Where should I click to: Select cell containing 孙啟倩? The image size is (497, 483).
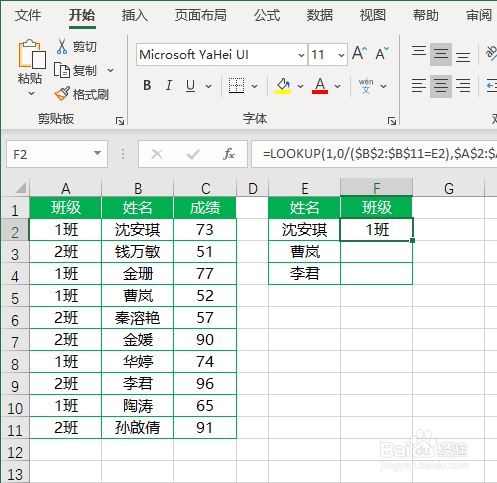click(x=138, y=428)
